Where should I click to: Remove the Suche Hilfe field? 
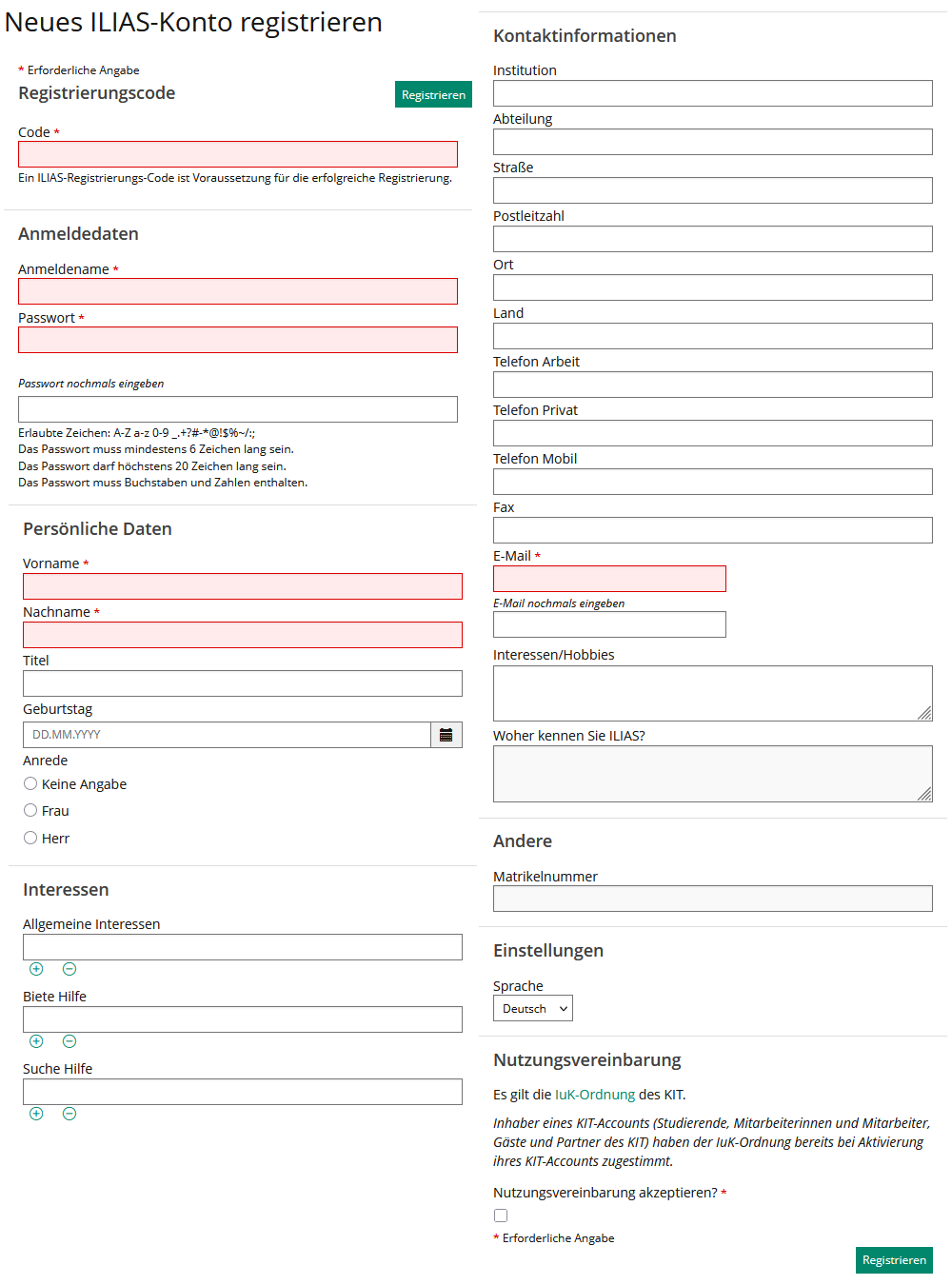pos(69,1114)
